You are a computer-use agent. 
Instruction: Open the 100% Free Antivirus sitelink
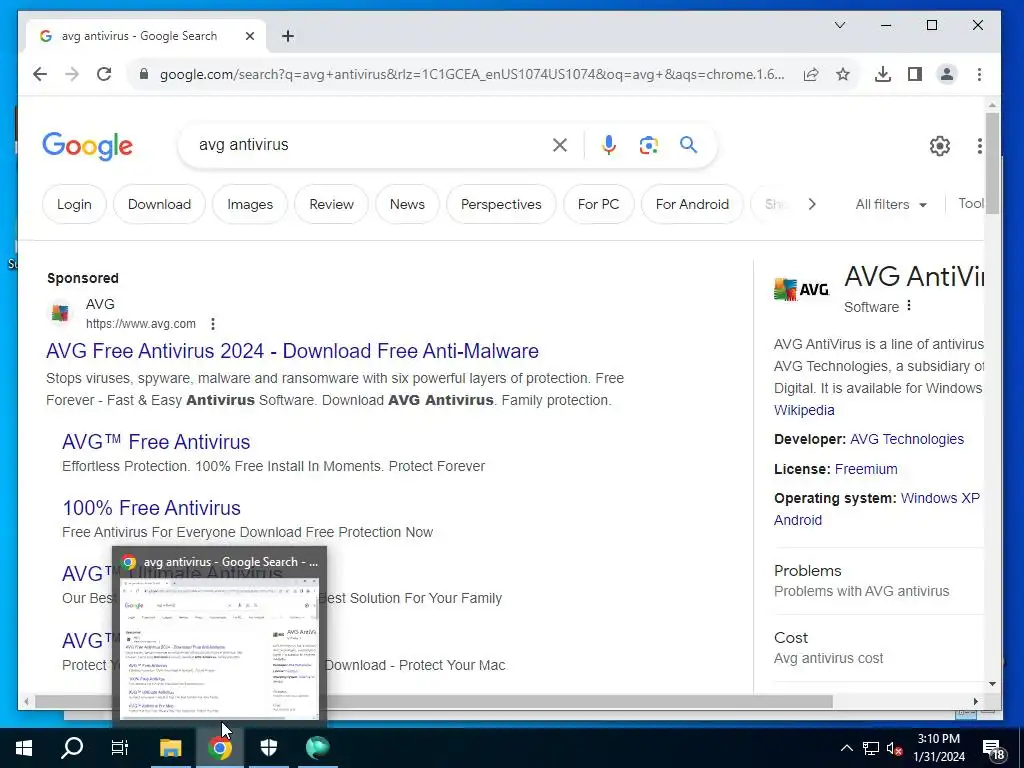click(152, 508)
